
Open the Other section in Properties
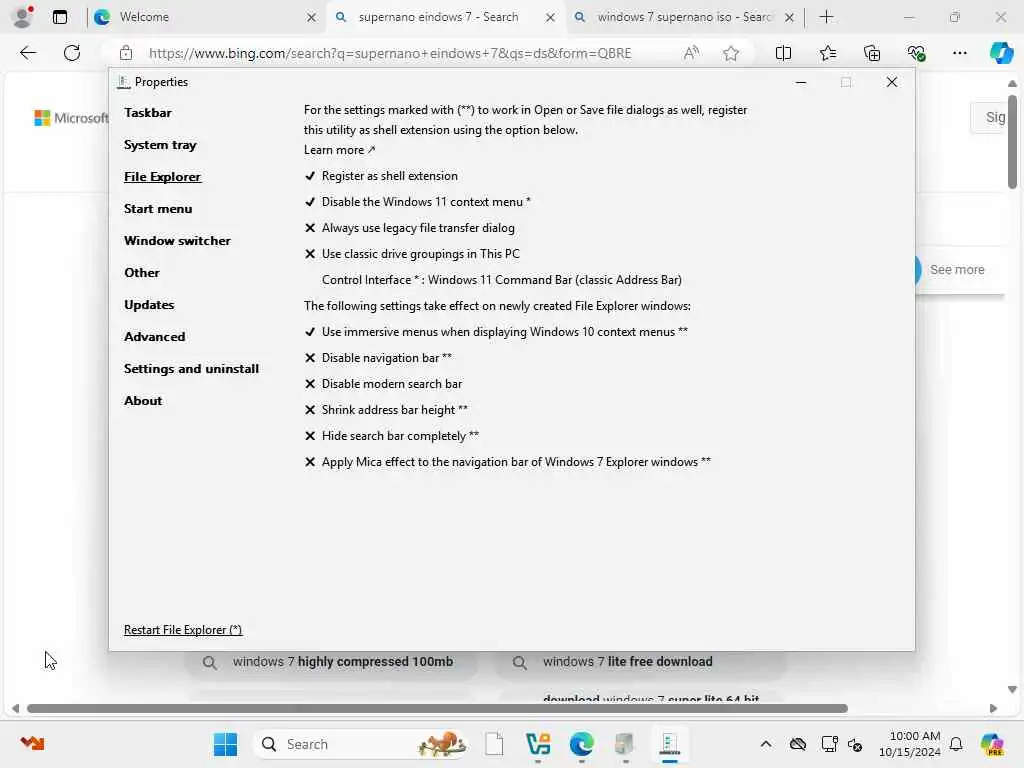point(142,272)
